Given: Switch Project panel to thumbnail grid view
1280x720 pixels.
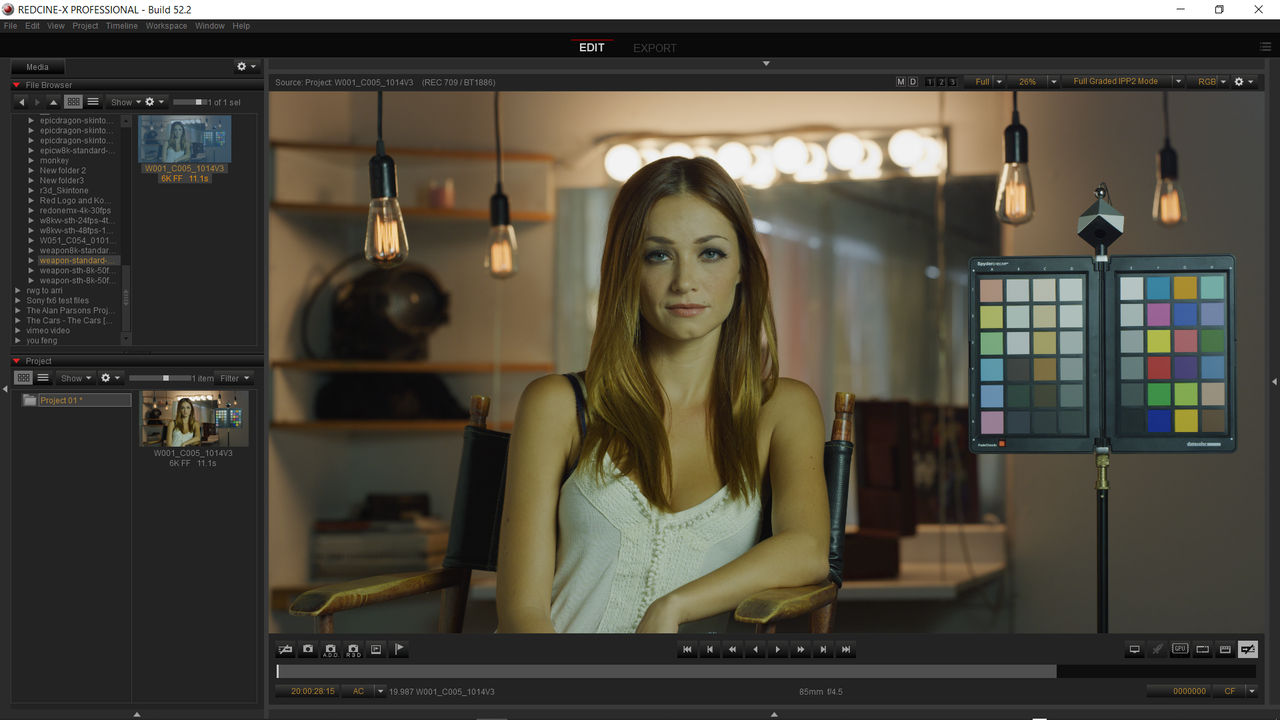Looking at the screenshot, I should (23, 378).
